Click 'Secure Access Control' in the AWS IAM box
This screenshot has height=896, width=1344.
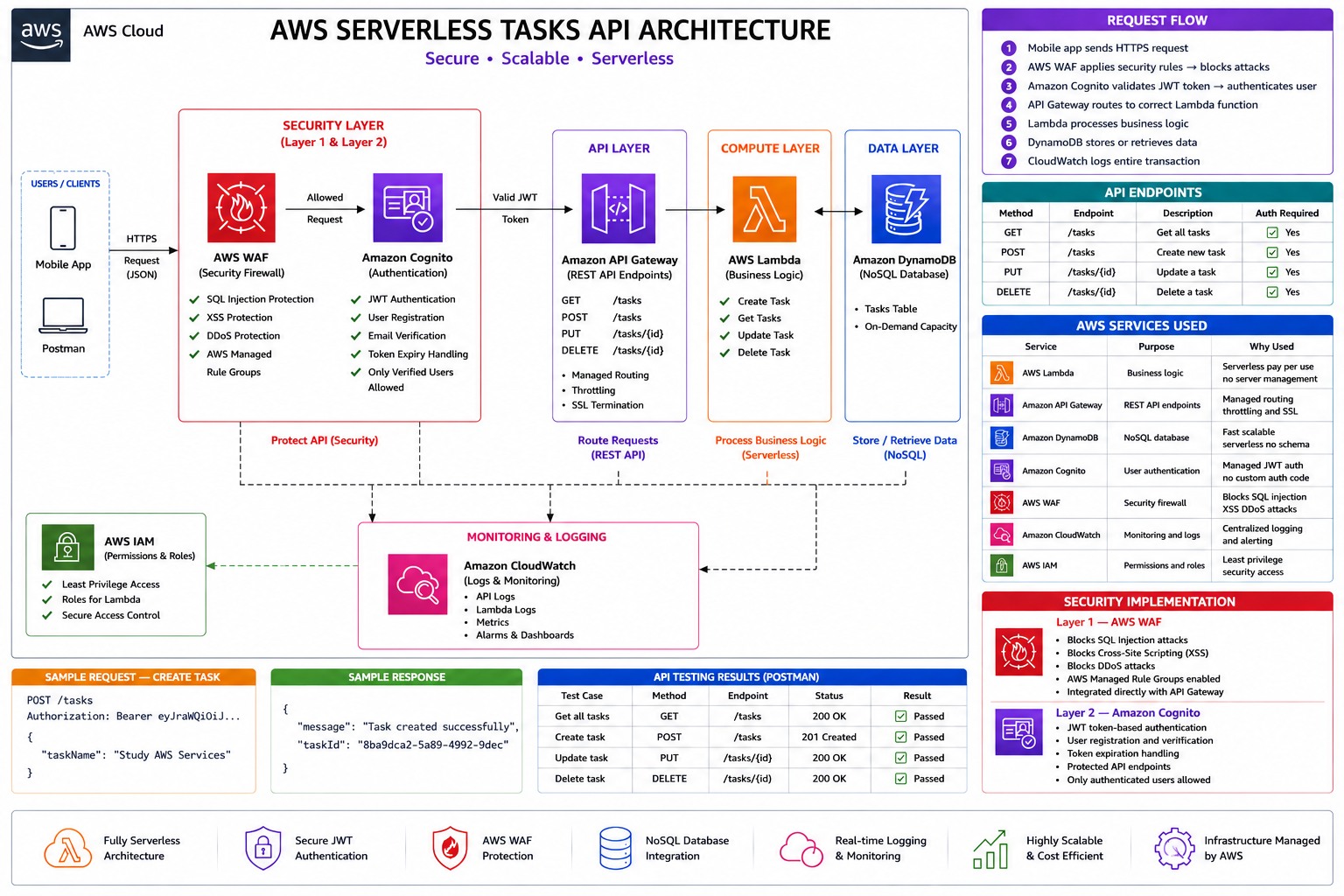point(111,615)
